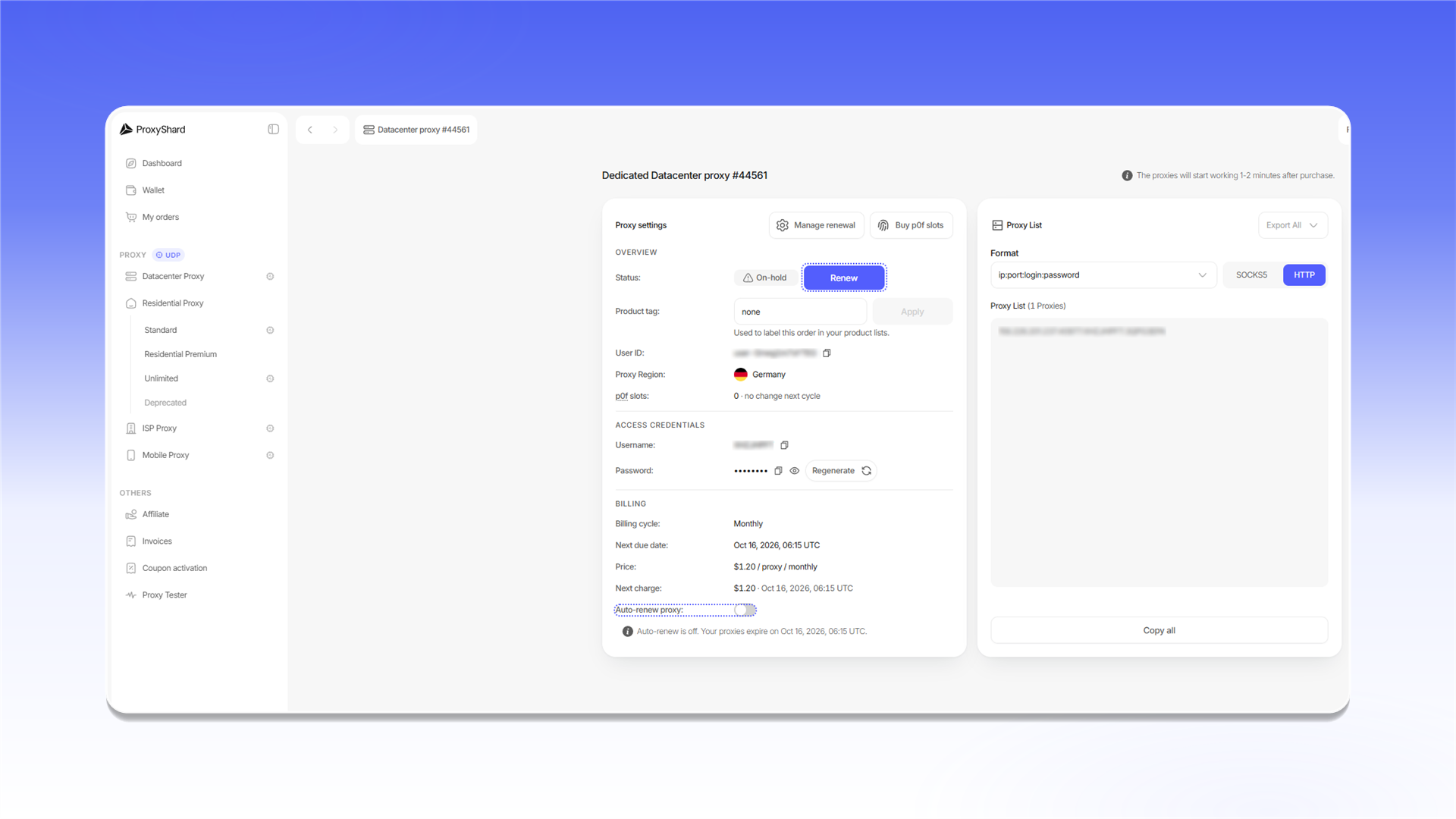Click the Buy p0f slots fingerprint icon
This screenshot has width=1456, height=819.
click(883, 225)
